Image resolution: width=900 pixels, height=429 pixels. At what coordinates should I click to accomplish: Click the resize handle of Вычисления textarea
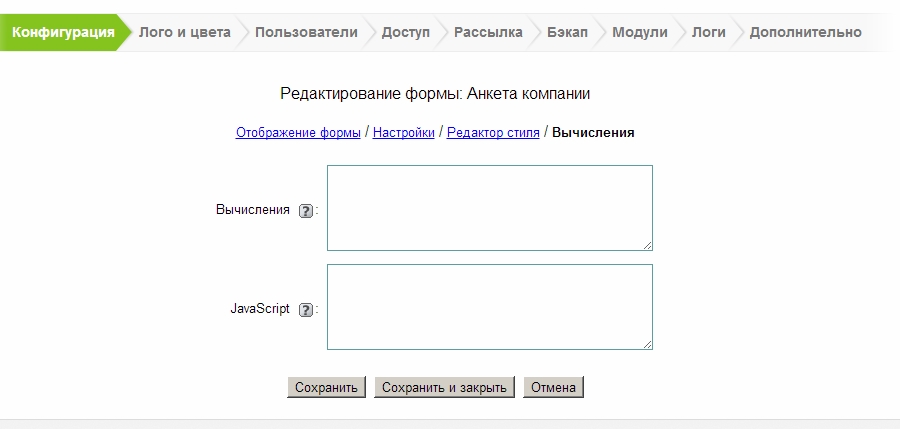[647, 245]
